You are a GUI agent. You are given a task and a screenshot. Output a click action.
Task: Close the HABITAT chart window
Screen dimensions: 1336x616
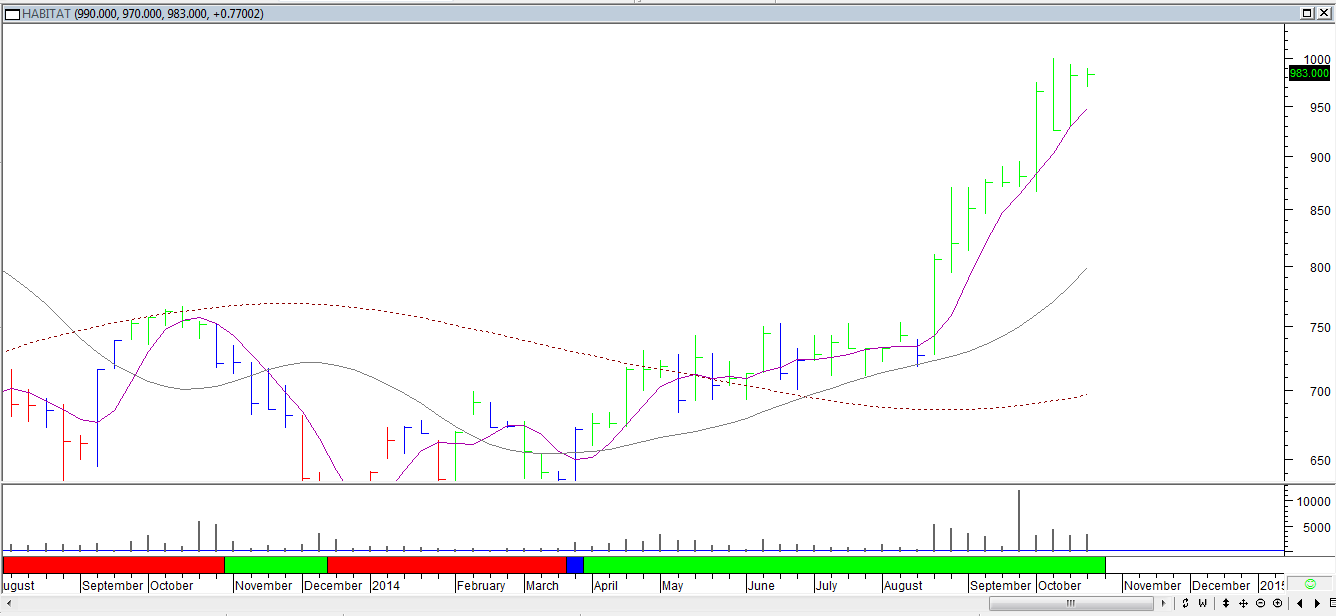(x=1324, y=13)
